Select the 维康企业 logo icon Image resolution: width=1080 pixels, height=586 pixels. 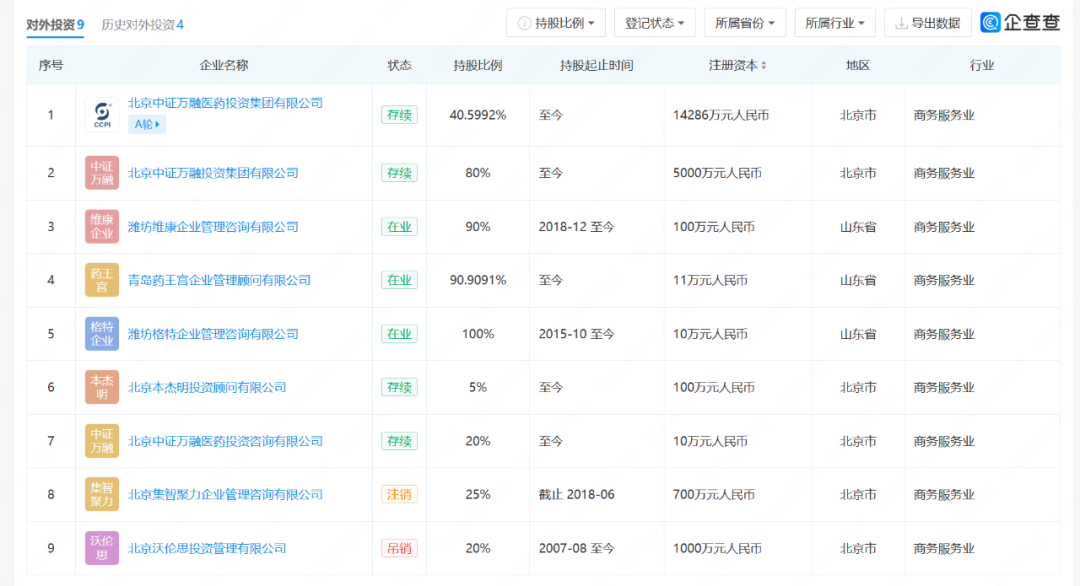pos(101,226)
